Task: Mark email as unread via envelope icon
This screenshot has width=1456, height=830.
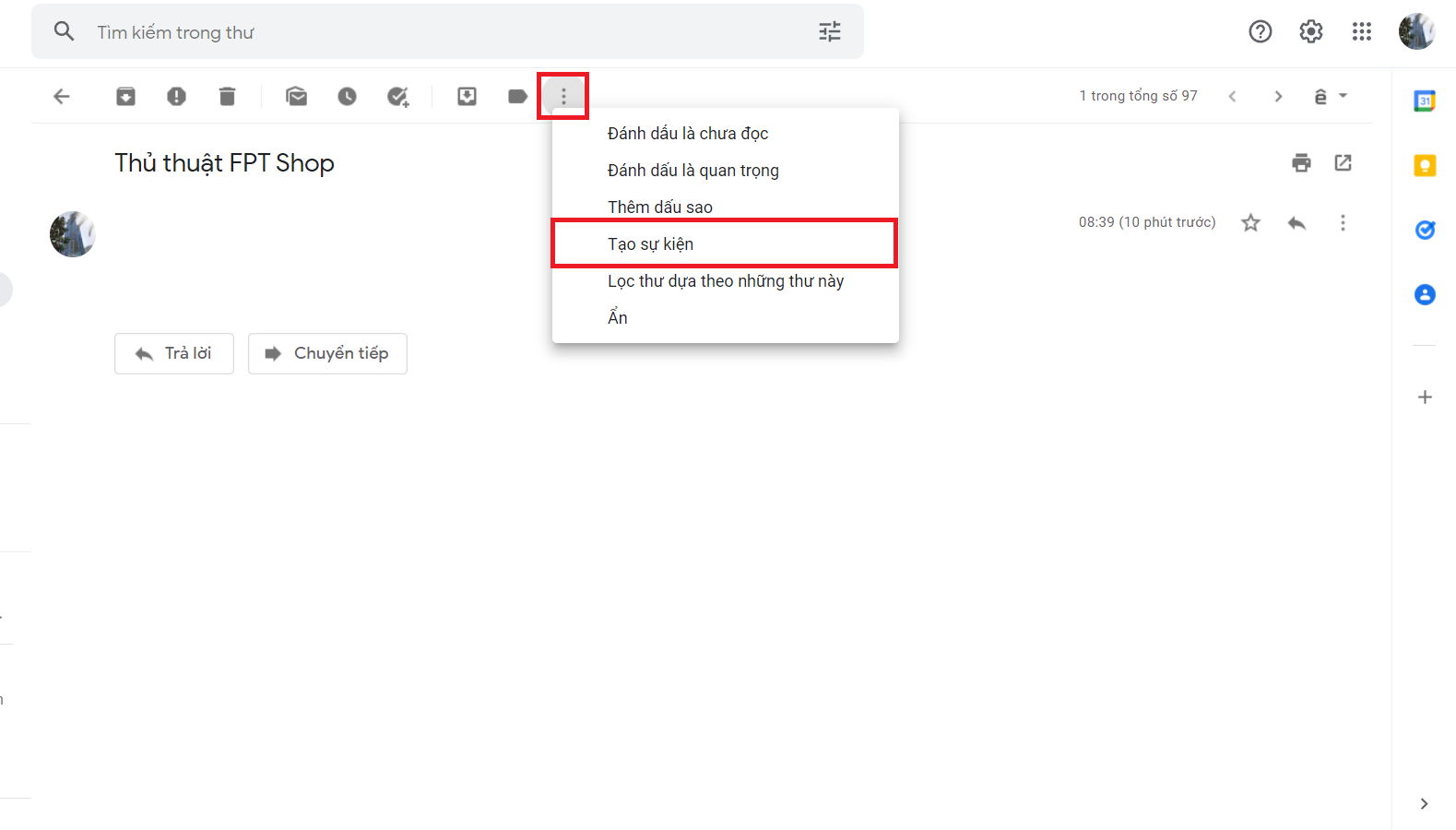Action: (296, 96)
